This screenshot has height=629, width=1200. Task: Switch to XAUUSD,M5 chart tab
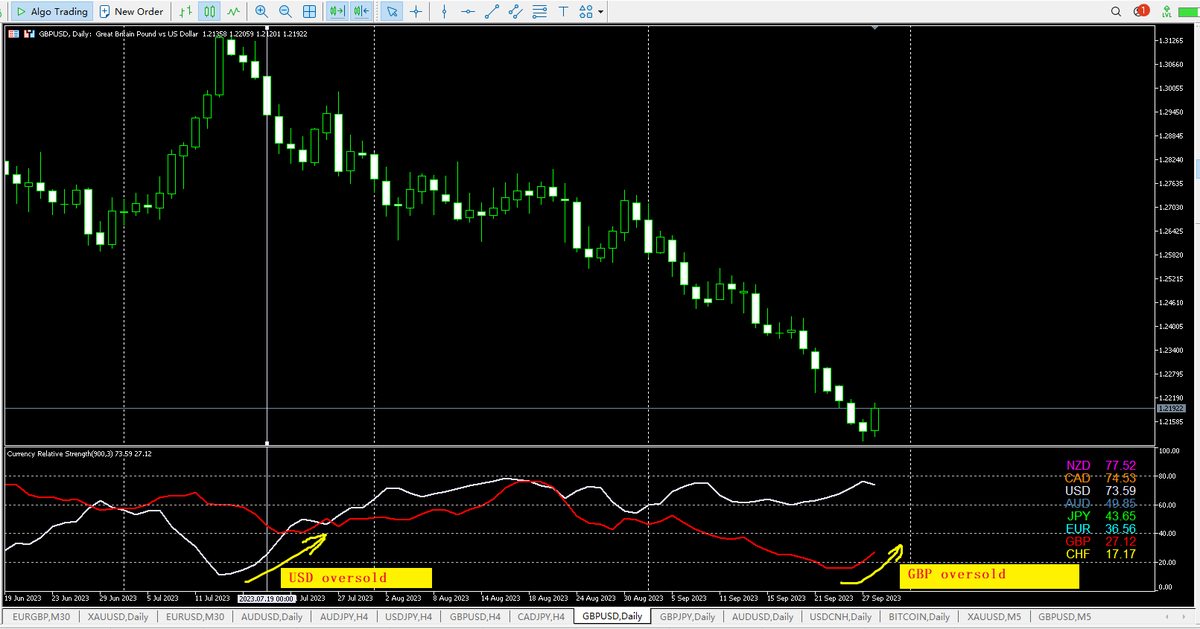point(992,617)
